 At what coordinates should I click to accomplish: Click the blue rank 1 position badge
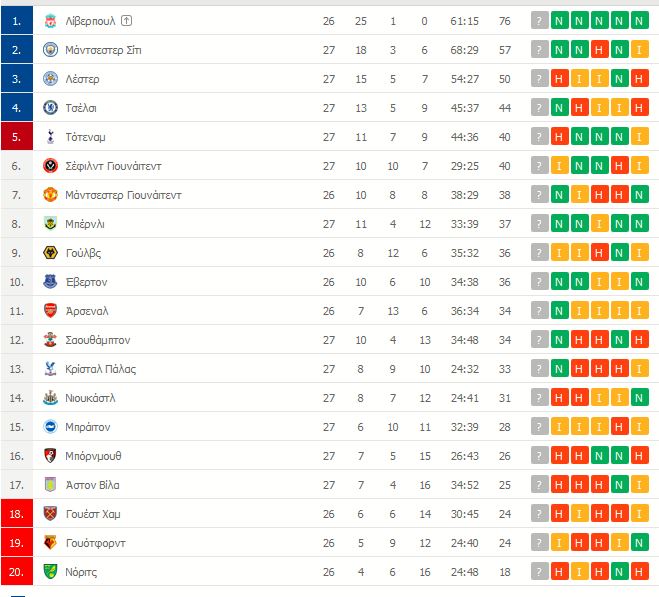[x=17, y=20]
